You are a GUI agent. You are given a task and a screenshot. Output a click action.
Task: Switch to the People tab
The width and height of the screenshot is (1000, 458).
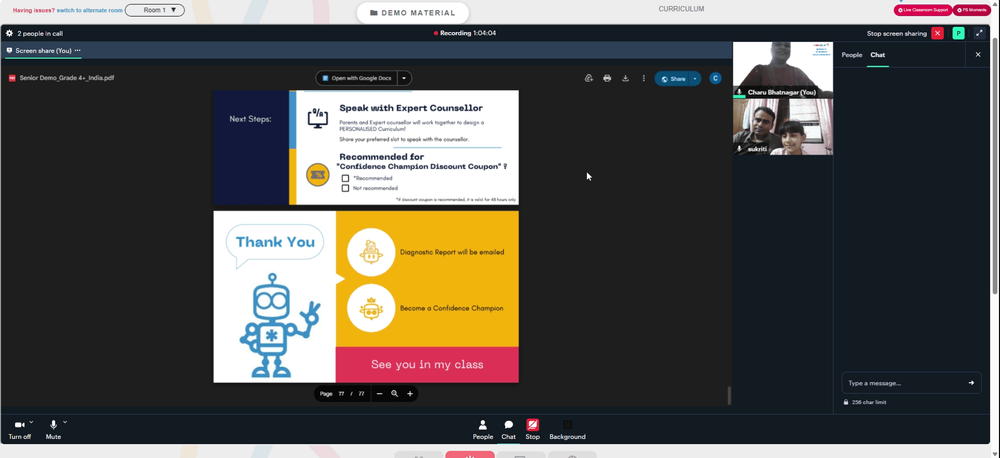click(851, 55)
